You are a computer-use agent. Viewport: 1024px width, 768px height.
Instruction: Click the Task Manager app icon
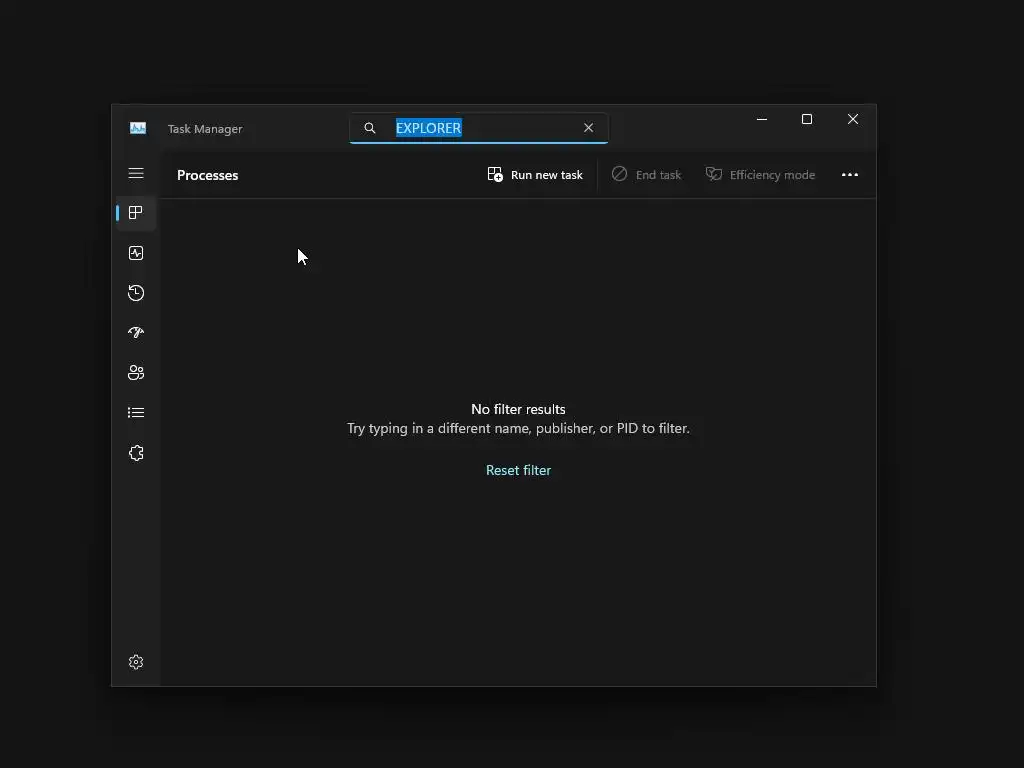pos(138,128)
